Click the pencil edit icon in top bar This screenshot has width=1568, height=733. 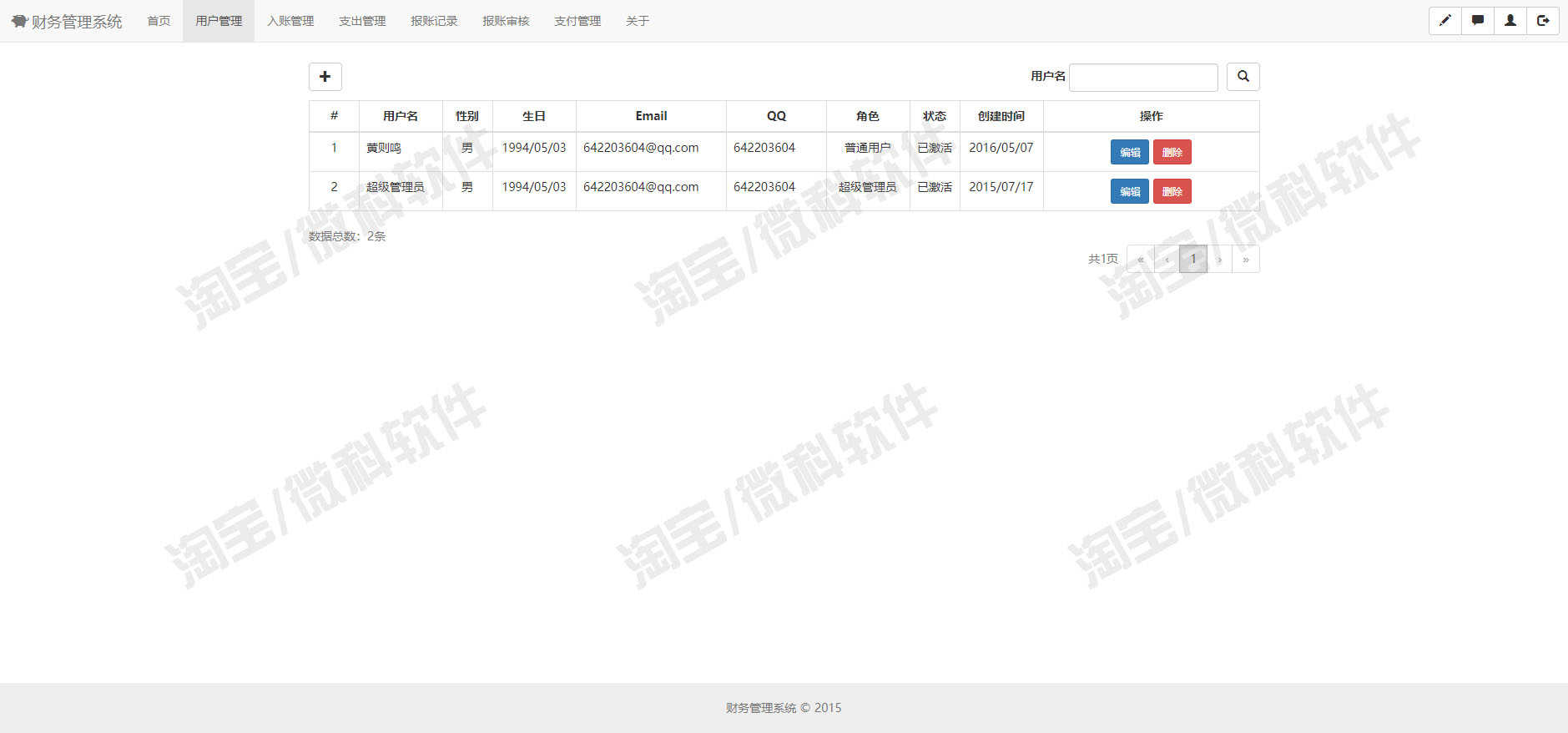[1445, 21]
